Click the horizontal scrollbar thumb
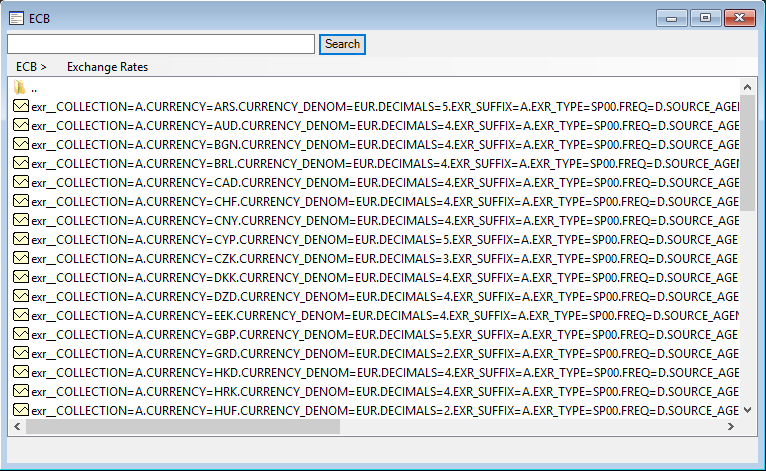This screenshot has height=471, width=766. (x=183, y=427)
